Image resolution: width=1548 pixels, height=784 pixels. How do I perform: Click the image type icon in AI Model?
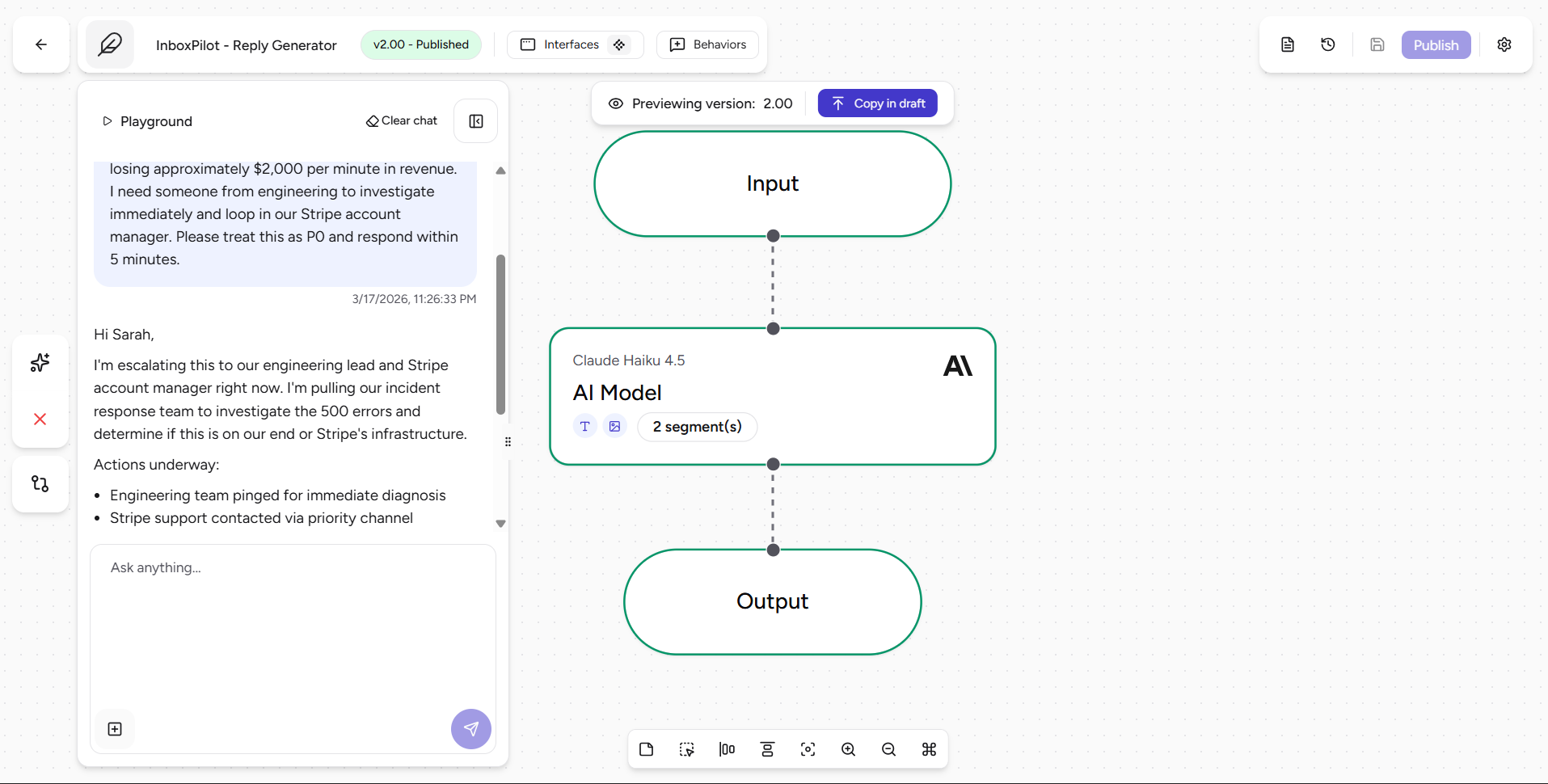[615, 426]
